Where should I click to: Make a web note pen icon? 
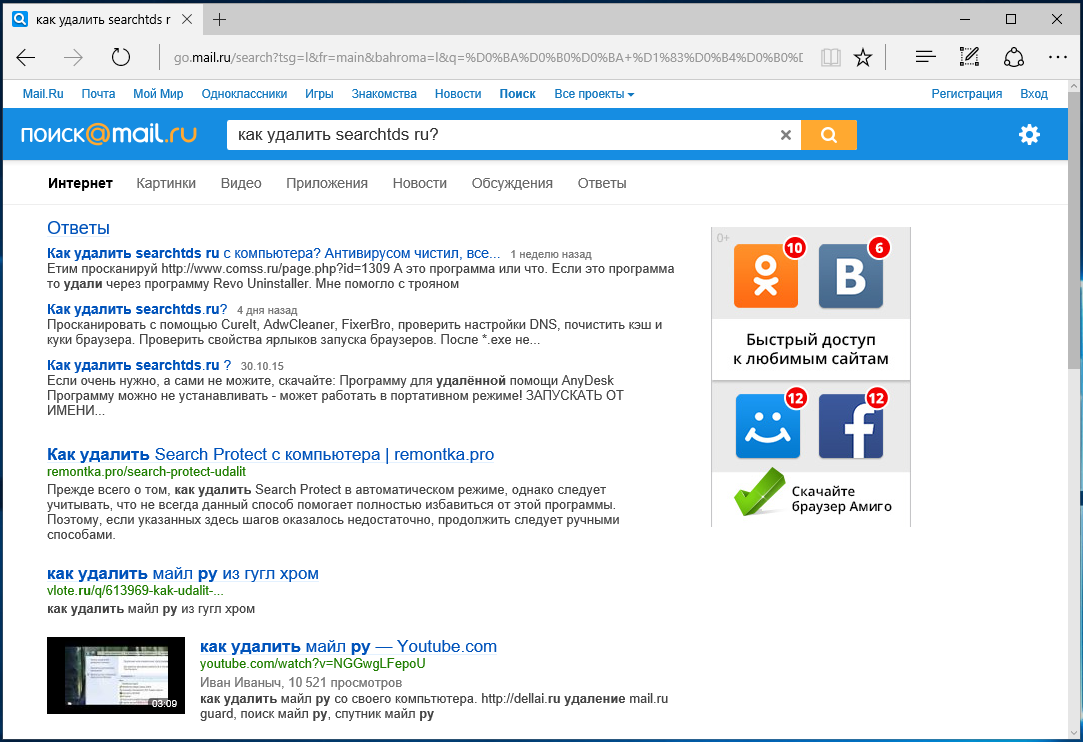pyautogui.click(x=969, y=57)
